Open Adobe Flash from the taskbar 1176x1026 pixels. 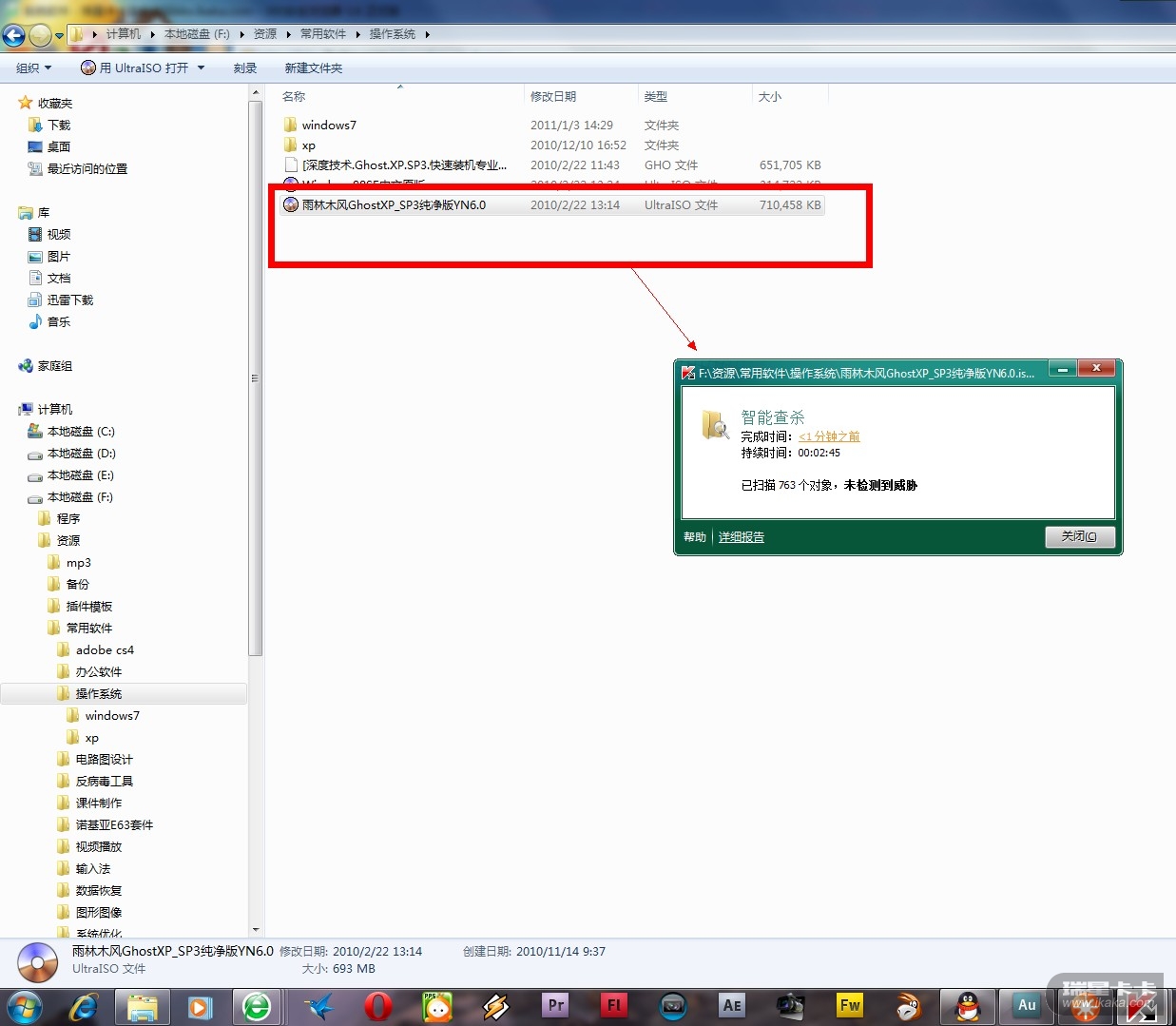pos(614,1006)
